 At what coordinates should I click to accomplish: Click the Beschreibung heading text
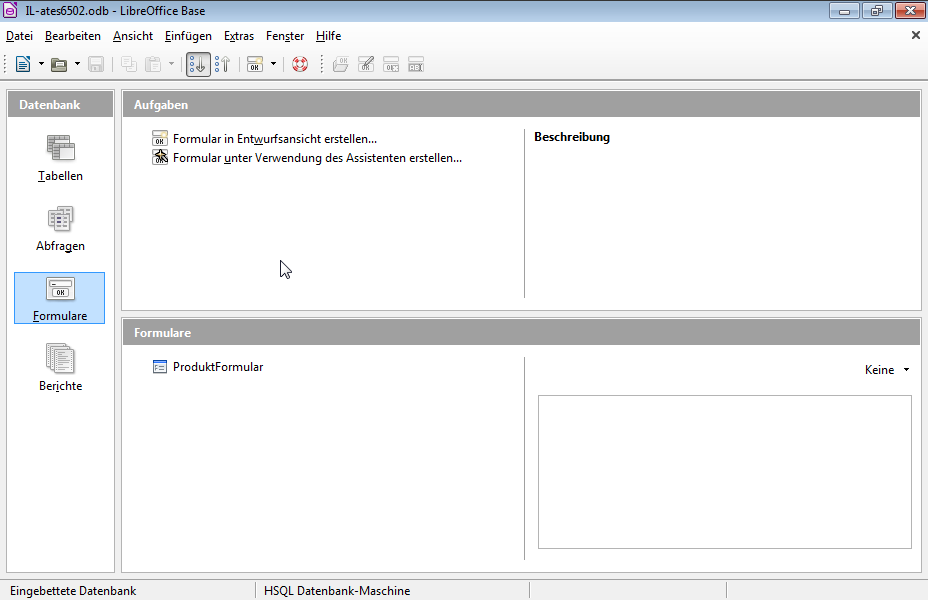572,137
